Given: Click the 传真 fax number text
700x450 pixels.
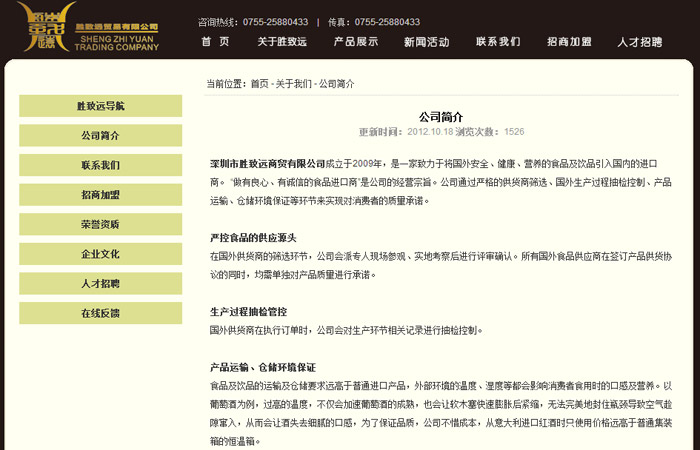Looking at the screenshot, I should pyautogui.click(x=374, y=22).
